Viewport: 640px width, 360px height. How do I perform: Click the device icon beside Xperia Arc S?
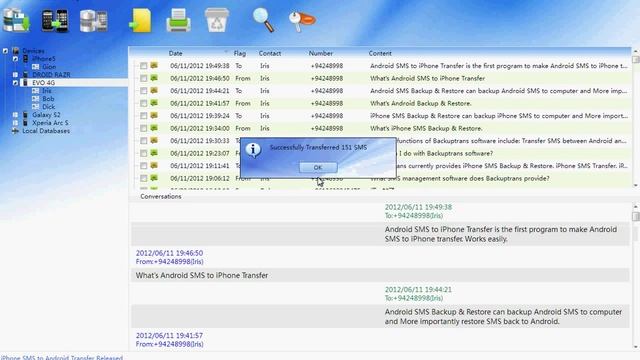click(26, 123)
